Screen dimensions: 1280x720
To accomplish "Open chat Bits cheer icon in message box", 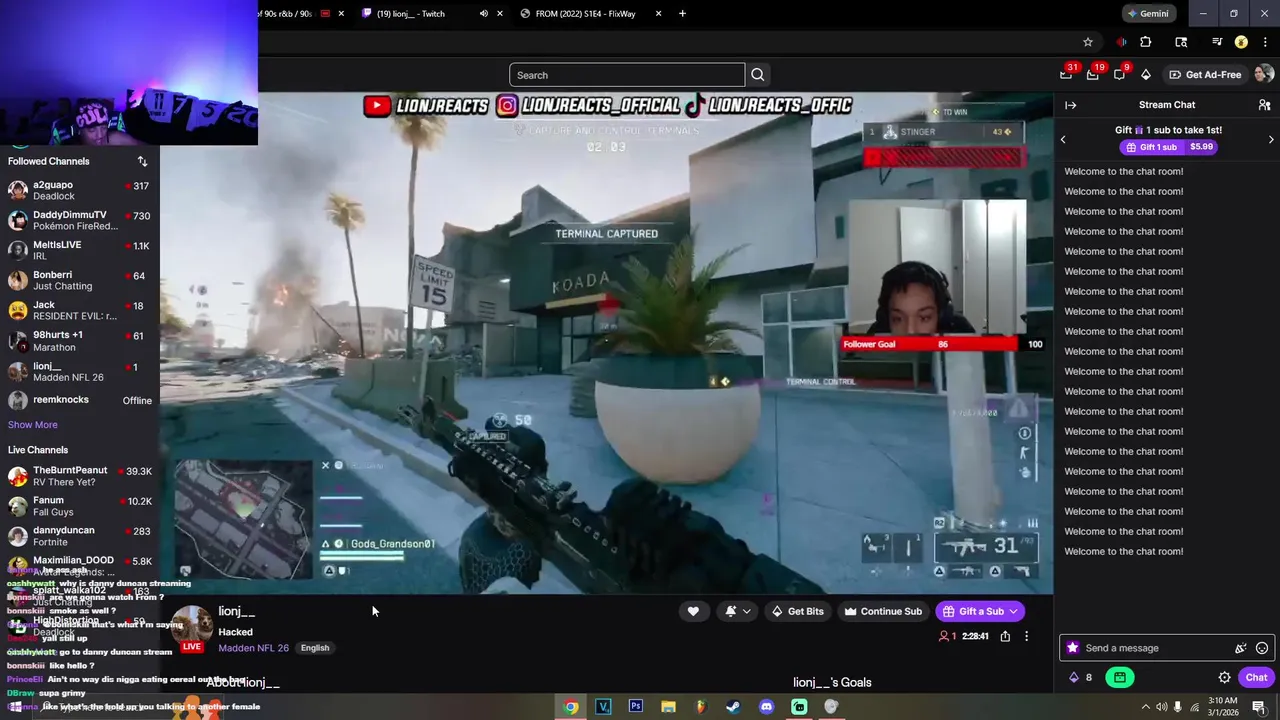I will coord(1241,648).
